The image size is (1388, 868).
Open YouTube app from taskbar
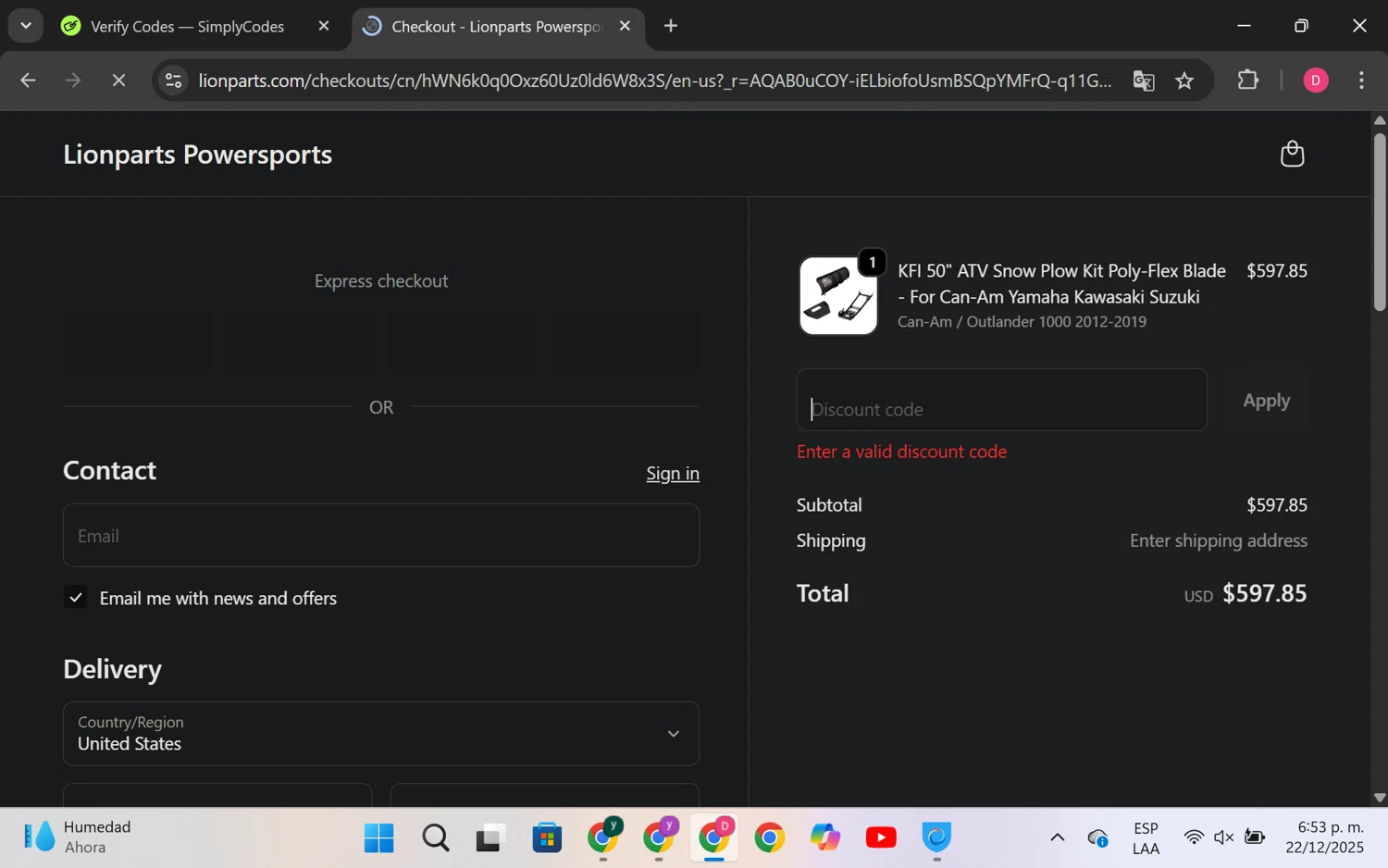coord(881,837)
